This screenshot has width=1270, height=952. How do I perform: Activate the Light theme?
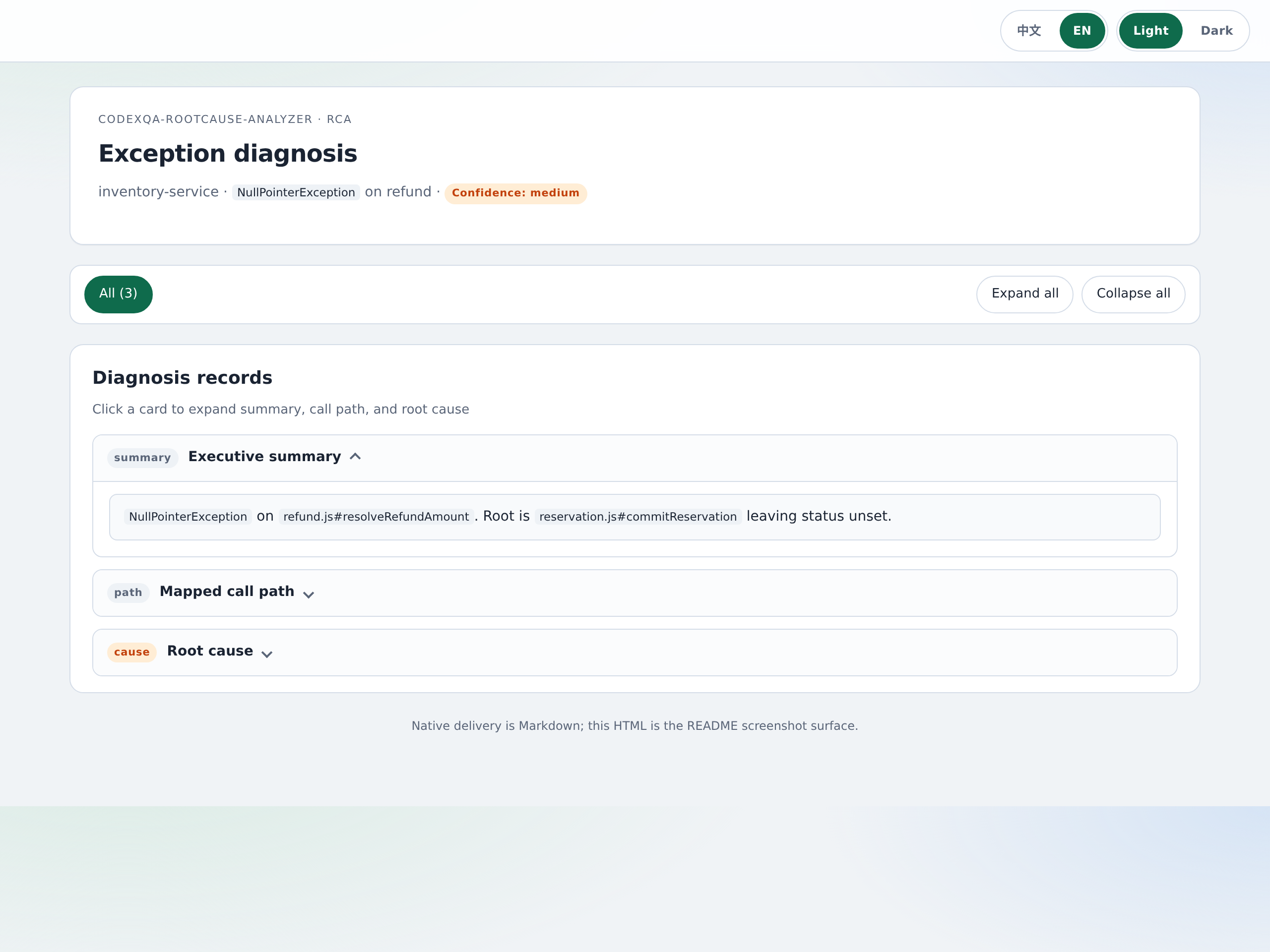click(1150, 30)
